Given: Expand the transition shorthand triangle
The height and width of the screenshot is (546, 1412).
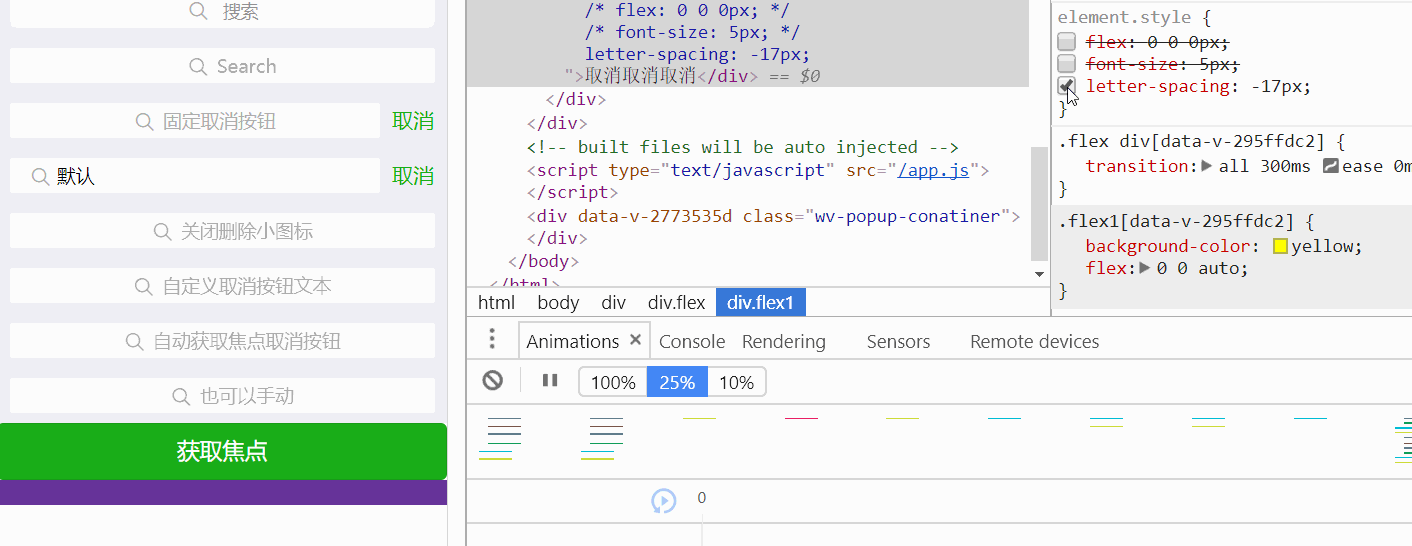Looking at the screenshot, I should (1206, 166).
